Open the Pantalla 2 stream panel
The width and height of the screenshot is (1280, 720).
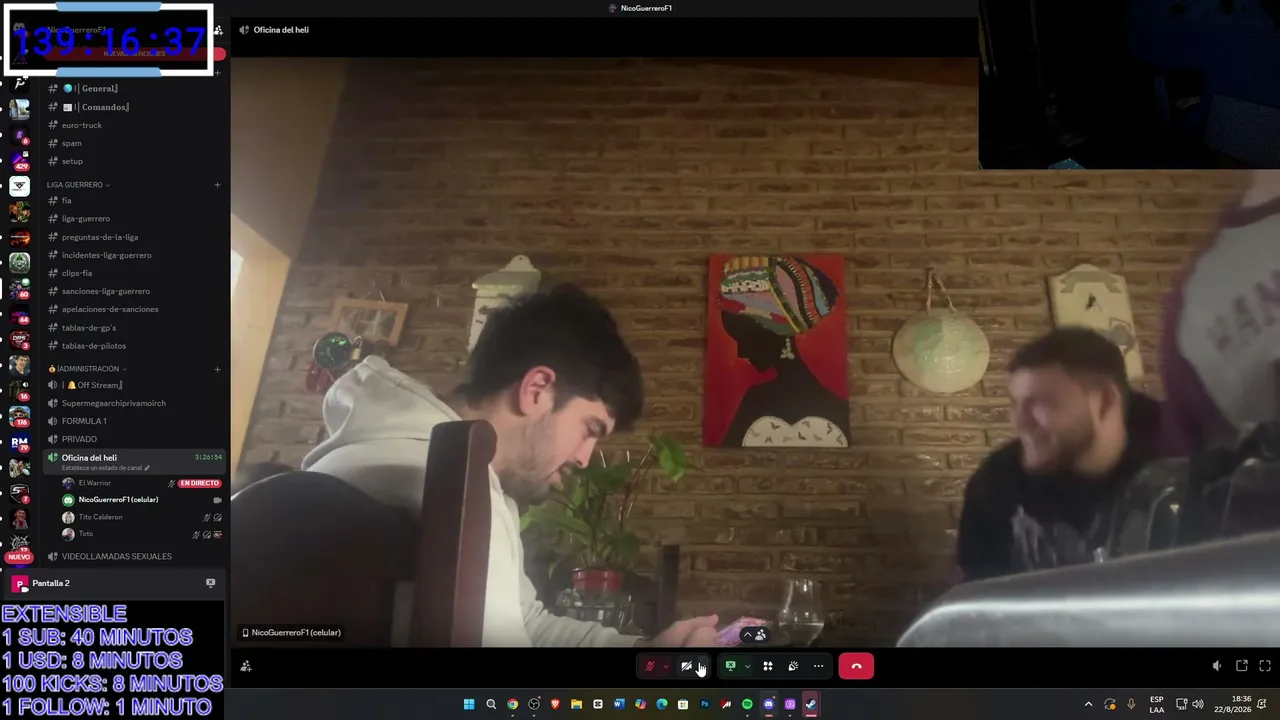pos(114,583)
